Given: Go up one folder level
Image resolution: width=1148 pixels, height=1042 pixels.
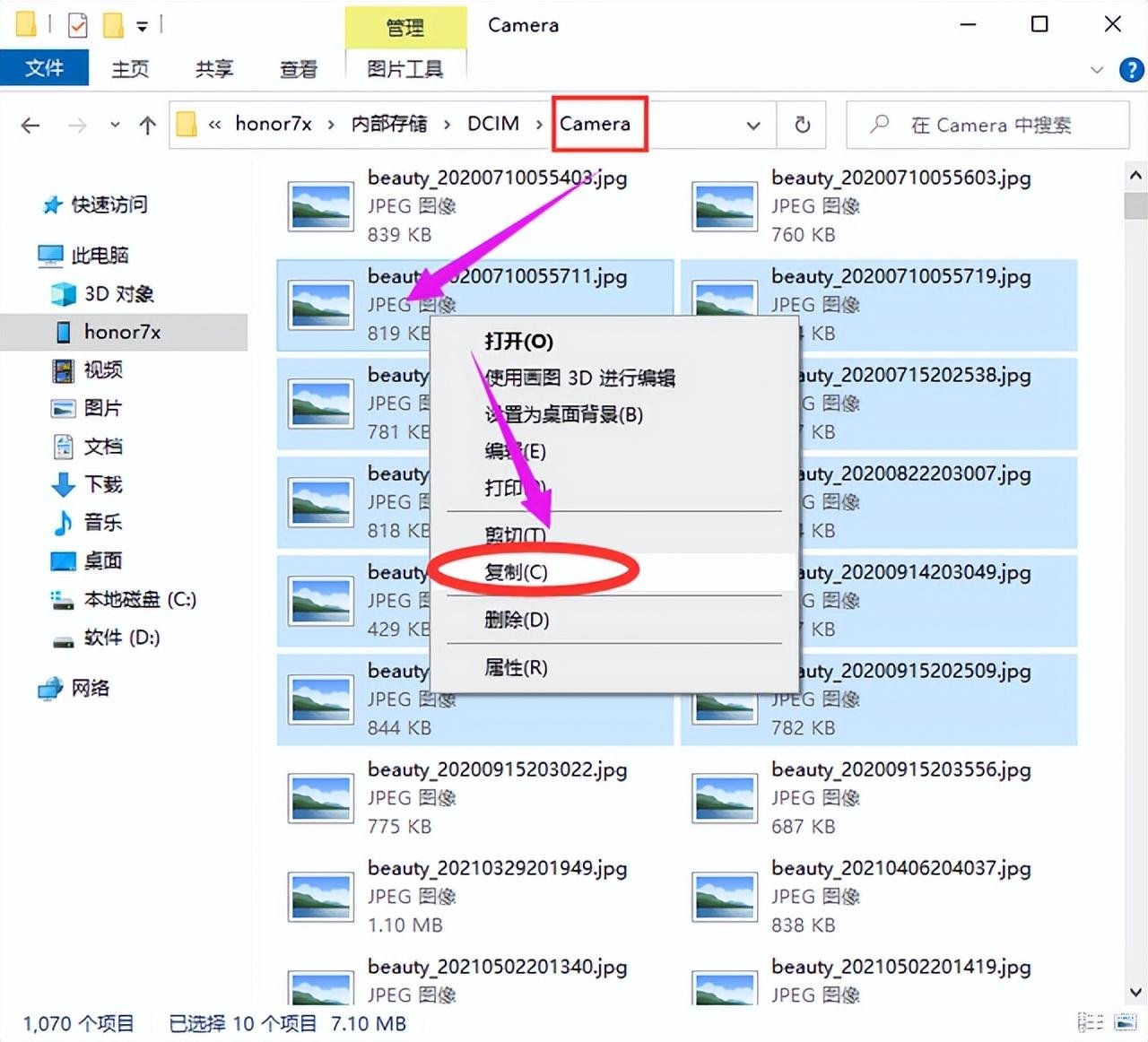Looking at the screenshot, I should point(148,126).
